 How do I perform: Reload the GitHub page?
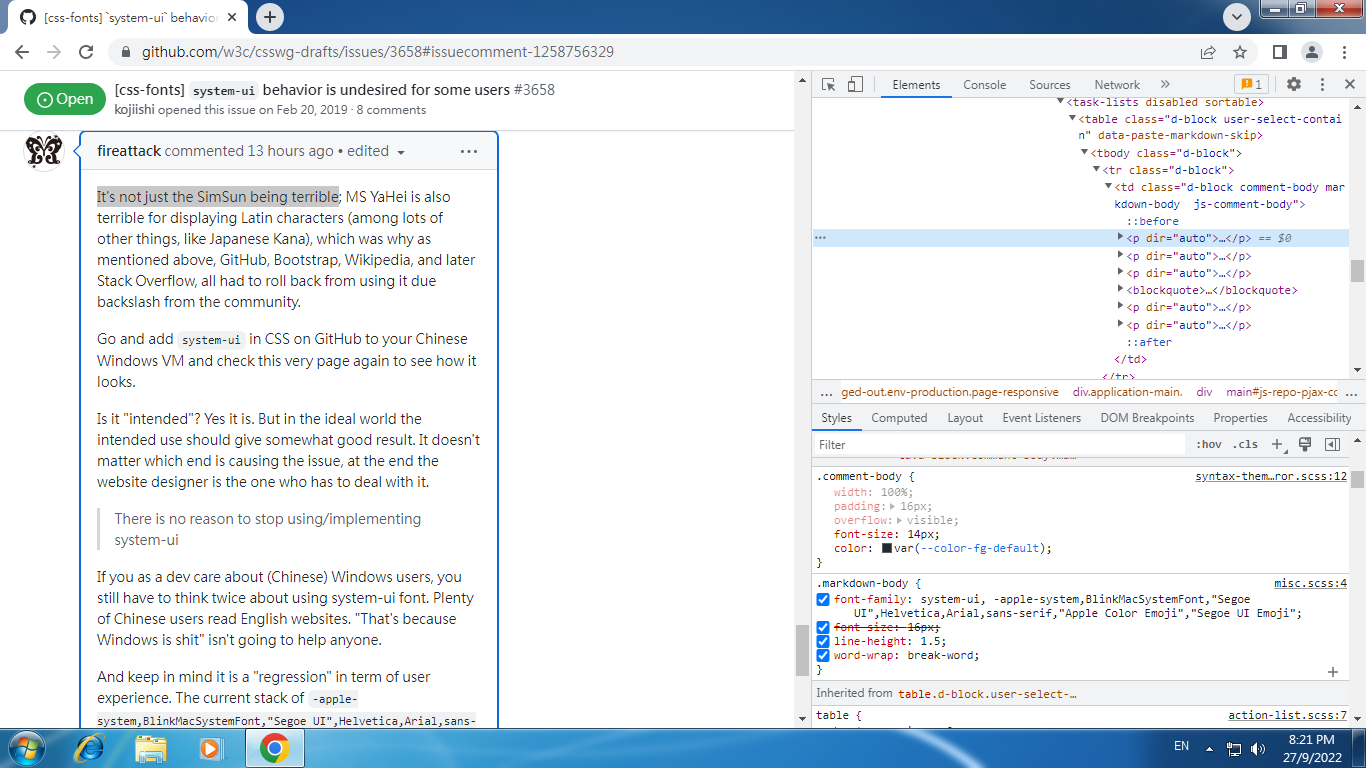click(x=86, y=52)
